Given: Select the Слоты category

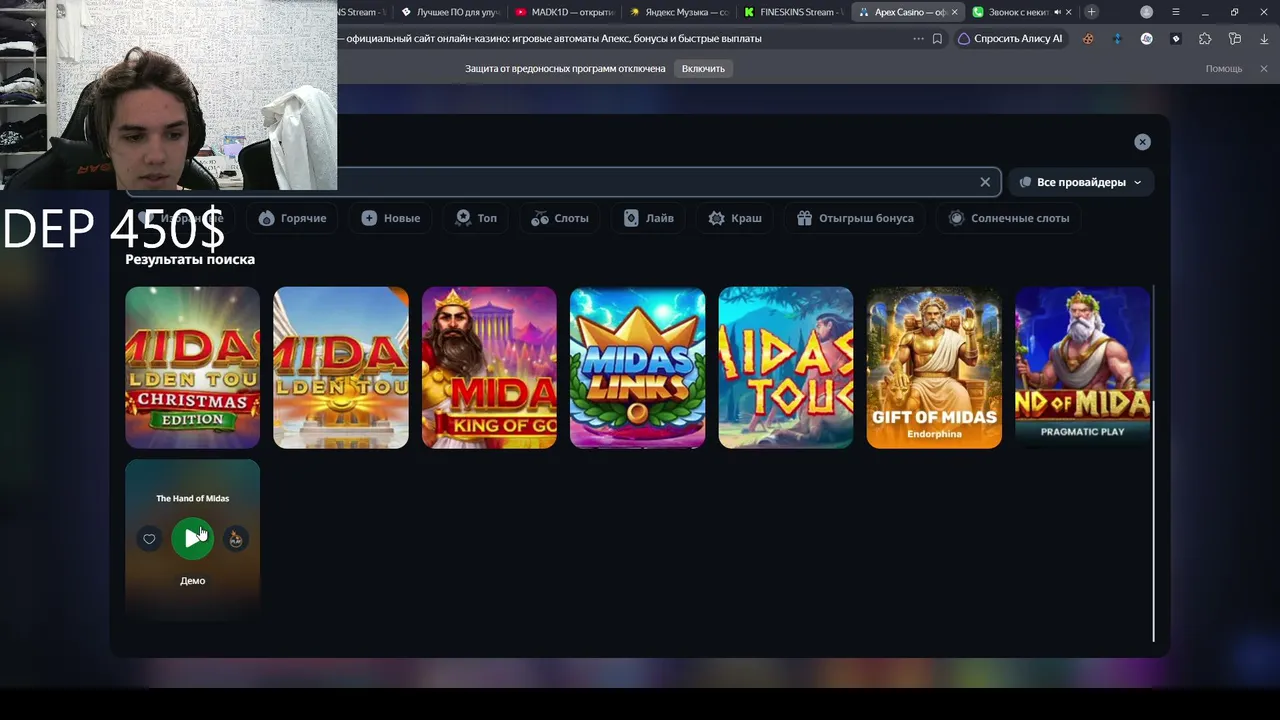Looking at the screenshot, I should [x=560, y=218].
